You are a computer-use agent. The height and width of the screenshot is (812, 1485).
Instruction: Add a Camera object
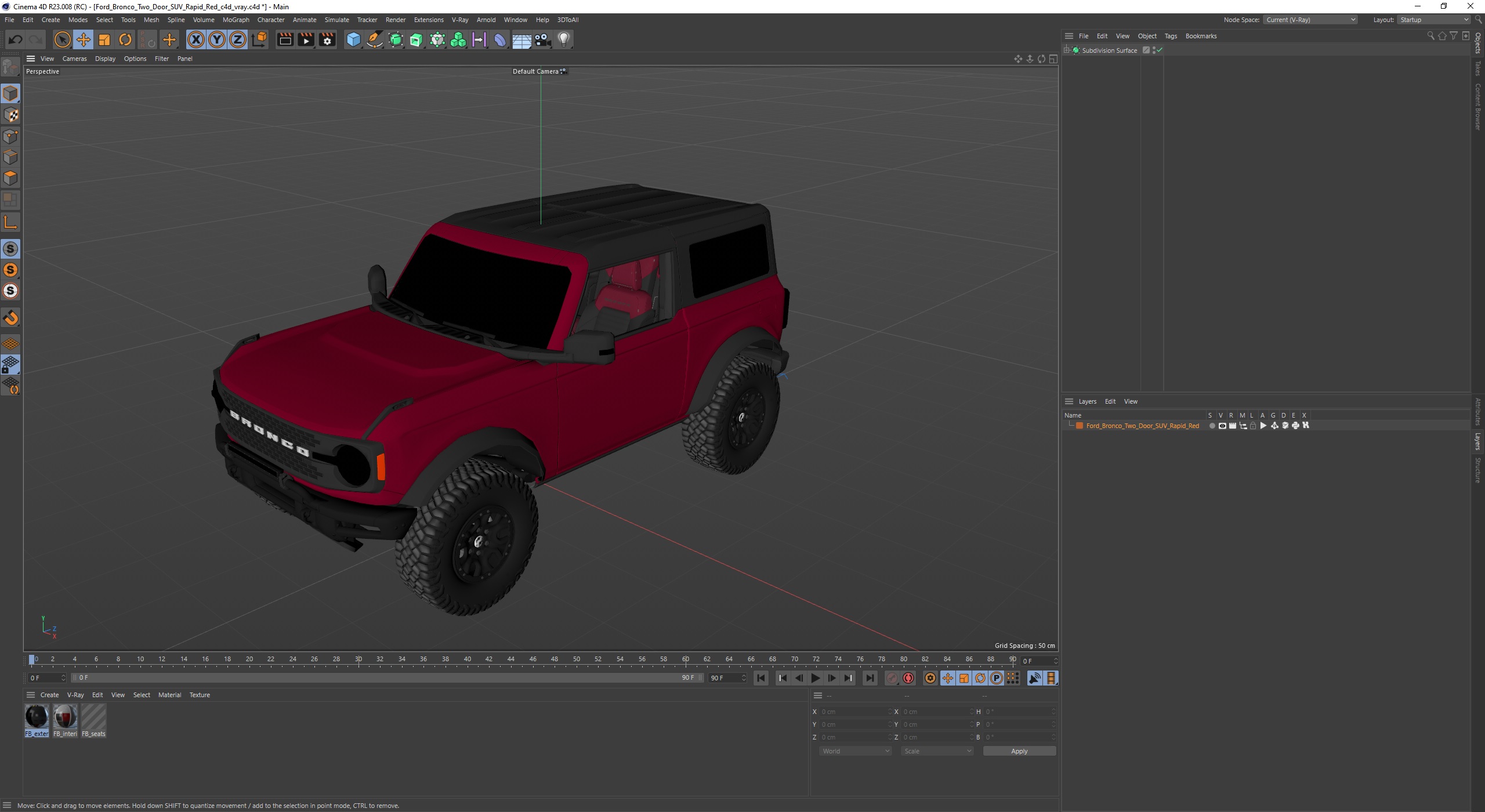tap(542, 39)
